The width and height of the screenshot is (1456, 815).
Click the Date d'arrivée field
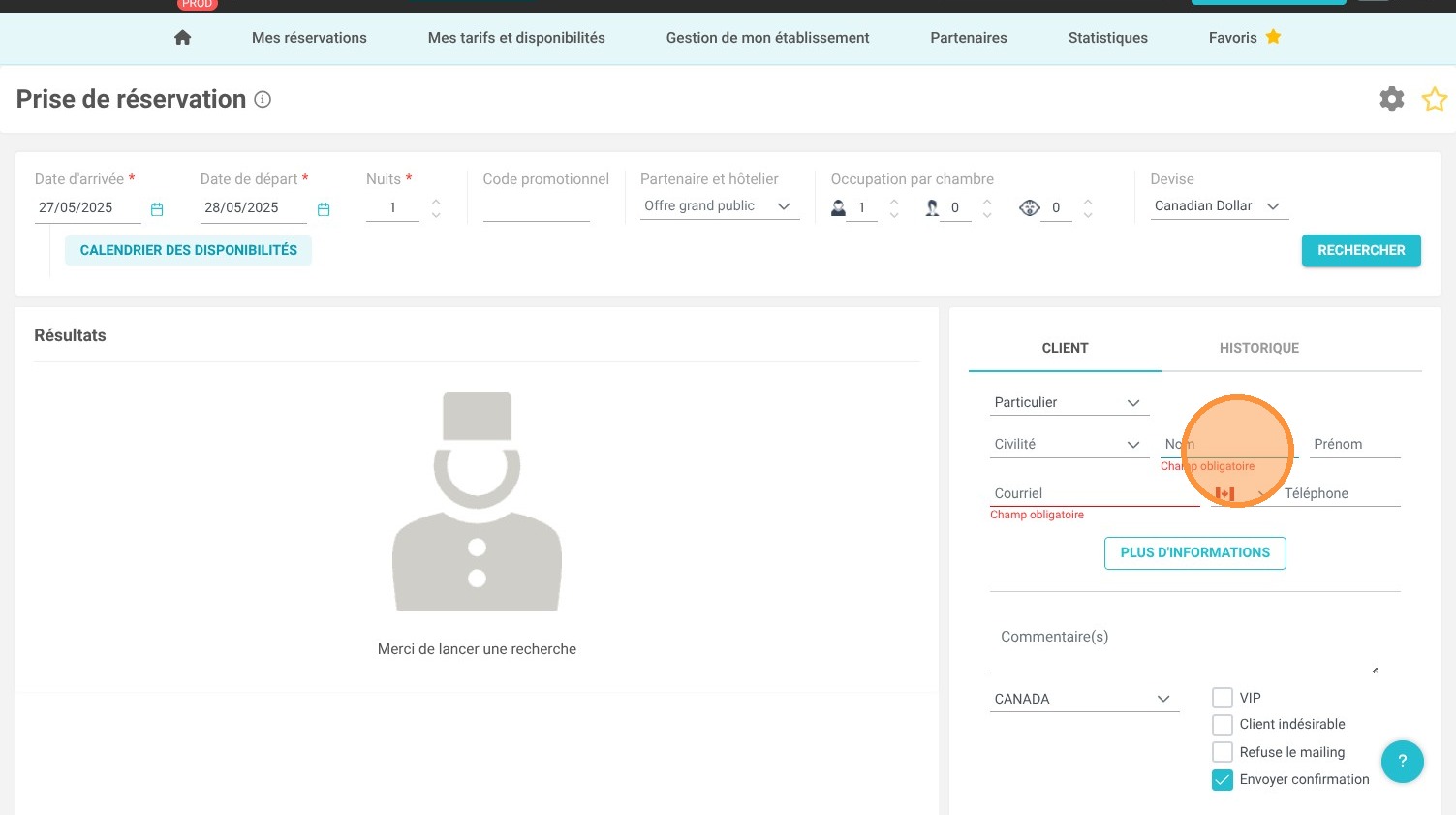(x=88, y=208)
